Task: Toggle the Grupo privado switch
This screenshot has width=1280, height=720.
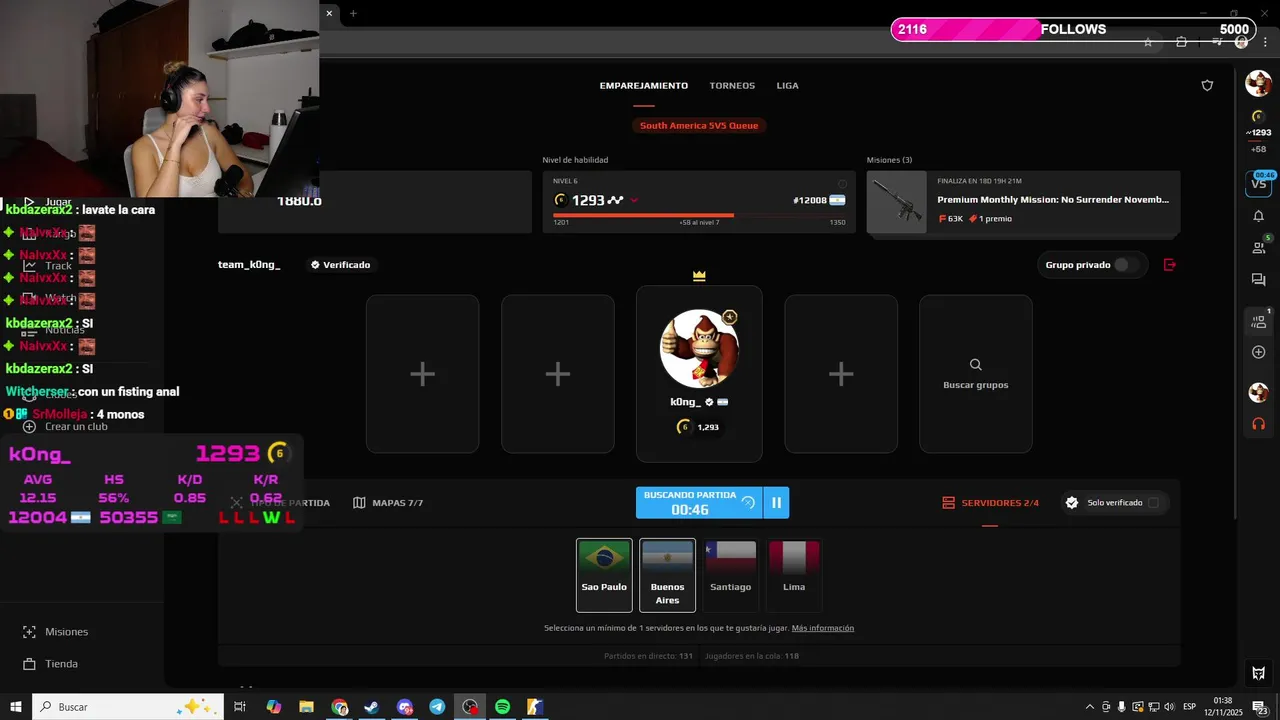Action: tap(1126, 265)
